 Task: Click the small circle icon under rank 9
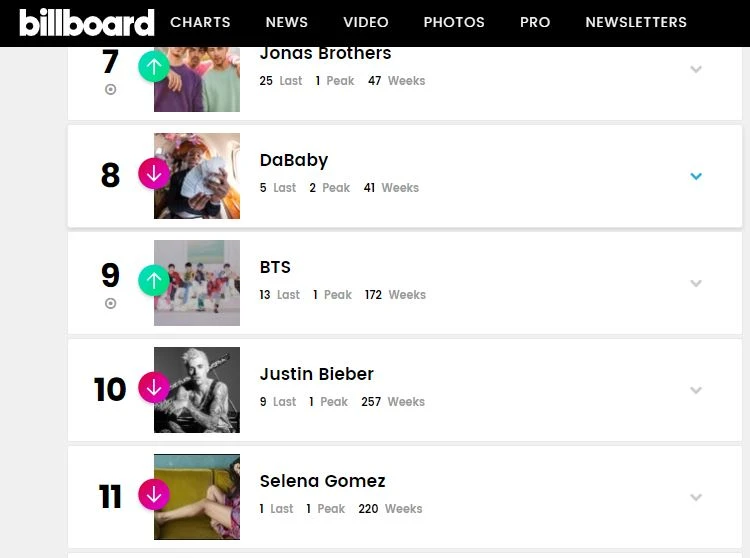(110, 303)
